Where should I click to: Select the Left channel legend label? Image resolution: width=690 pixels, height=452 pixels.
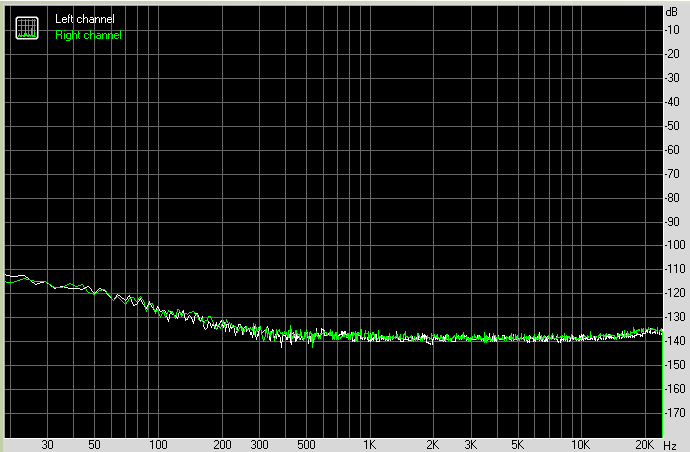coord(84,19)
